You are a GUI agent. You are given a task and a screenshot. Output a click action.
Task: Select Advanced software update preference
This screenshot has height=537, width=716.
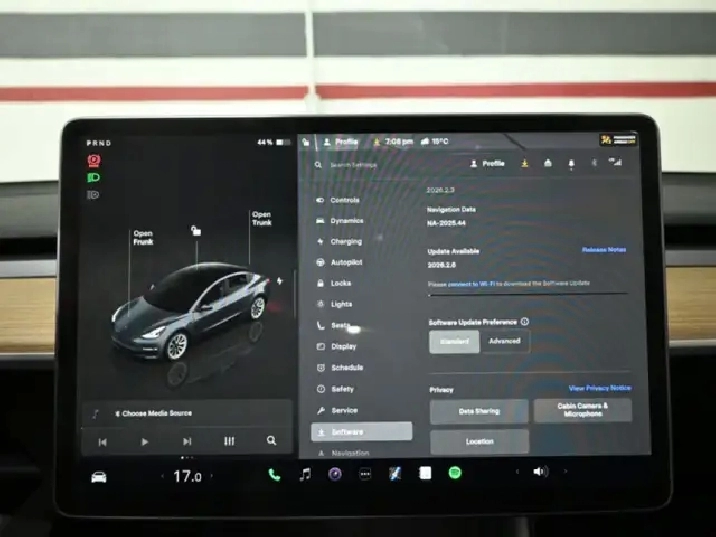pyautogui.click(x=504, y=342)
